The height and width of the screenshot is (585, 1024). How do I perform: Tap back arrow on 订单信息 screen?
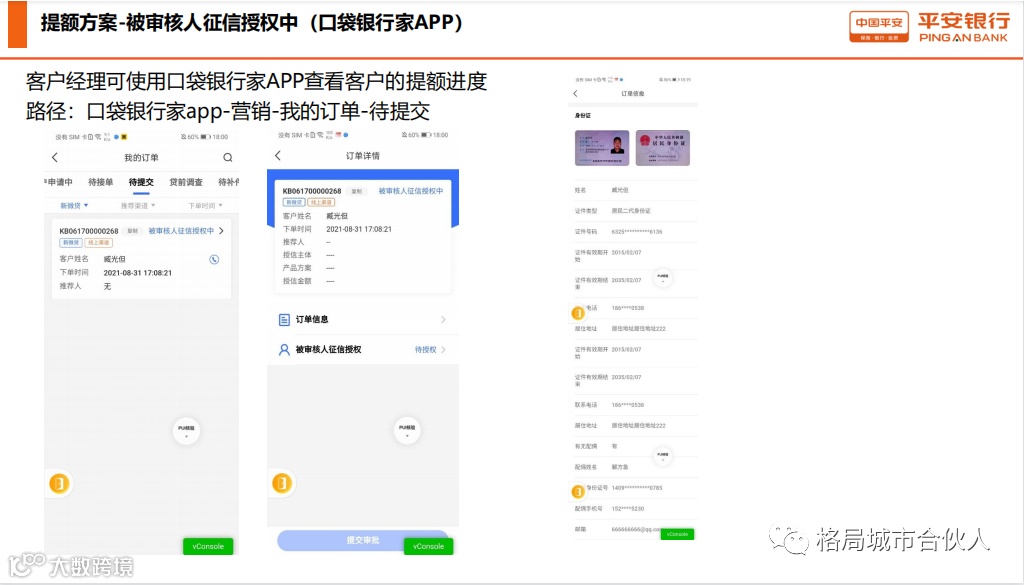[x=575, y=93]
